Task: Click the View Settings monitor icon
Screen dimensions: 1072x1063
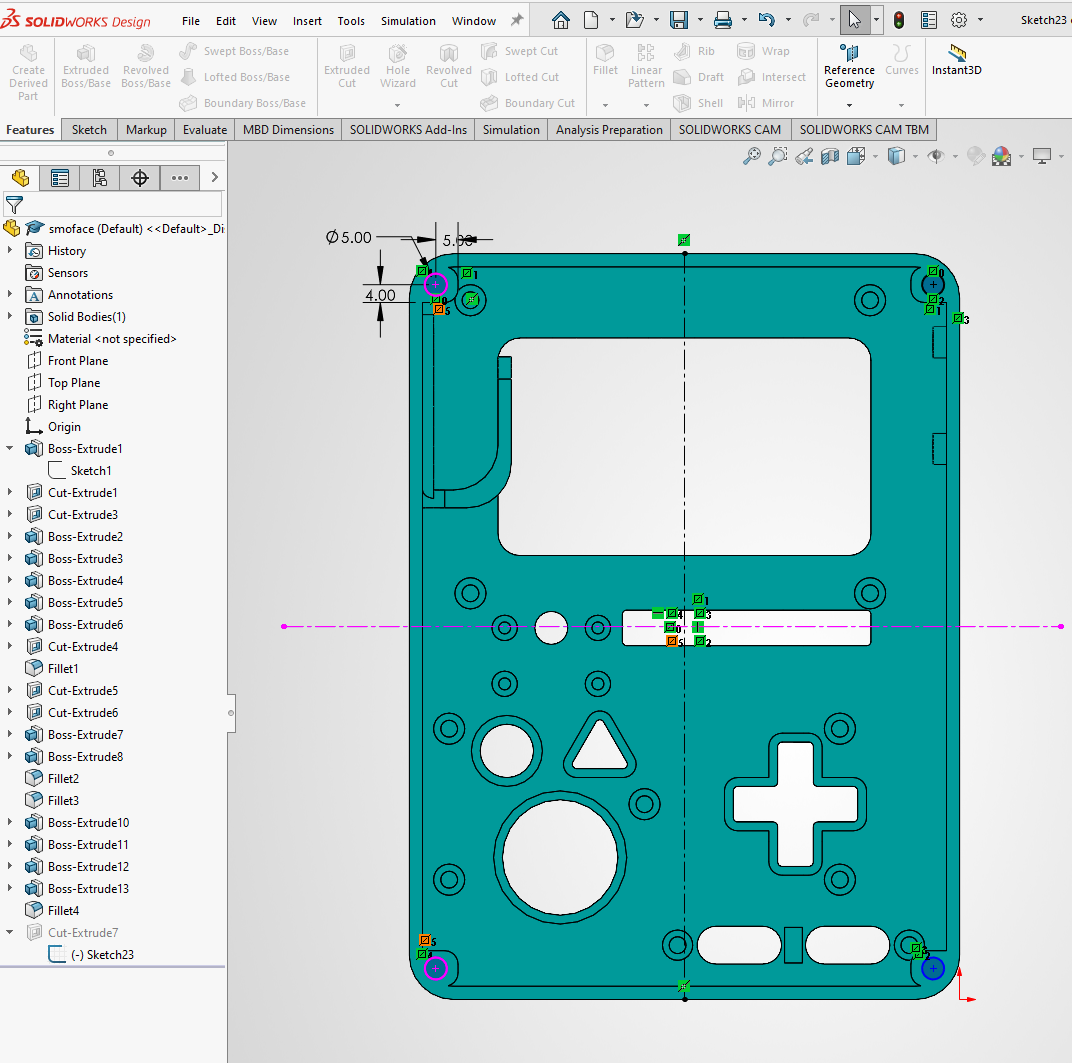Action: [1042, 157]
